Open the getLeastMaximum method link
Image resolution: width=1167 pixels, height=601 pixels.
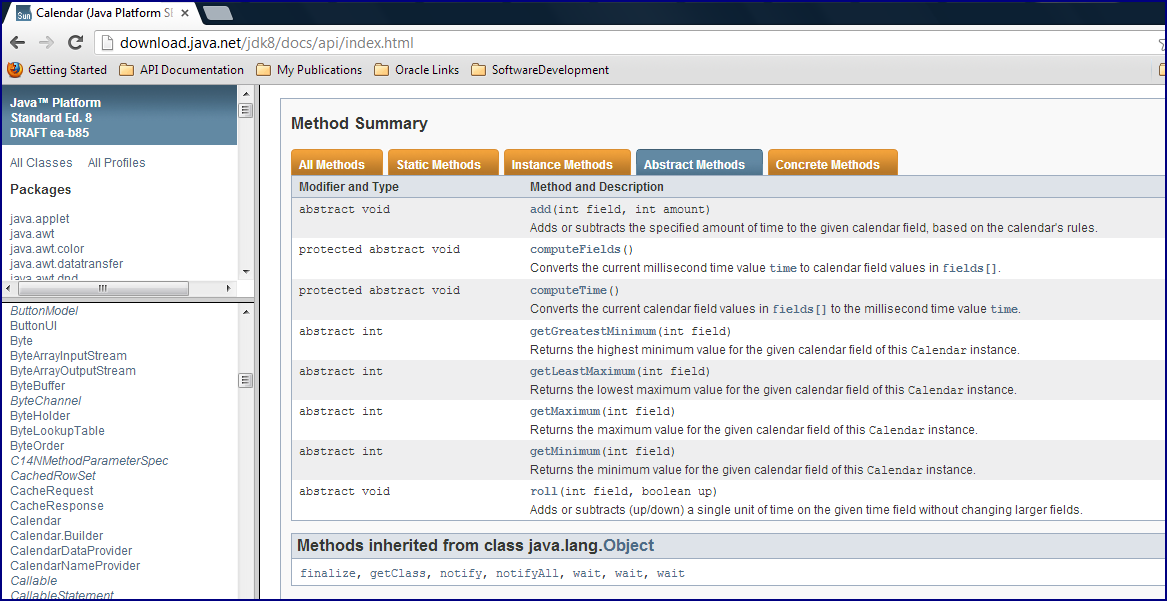(583, 370)
